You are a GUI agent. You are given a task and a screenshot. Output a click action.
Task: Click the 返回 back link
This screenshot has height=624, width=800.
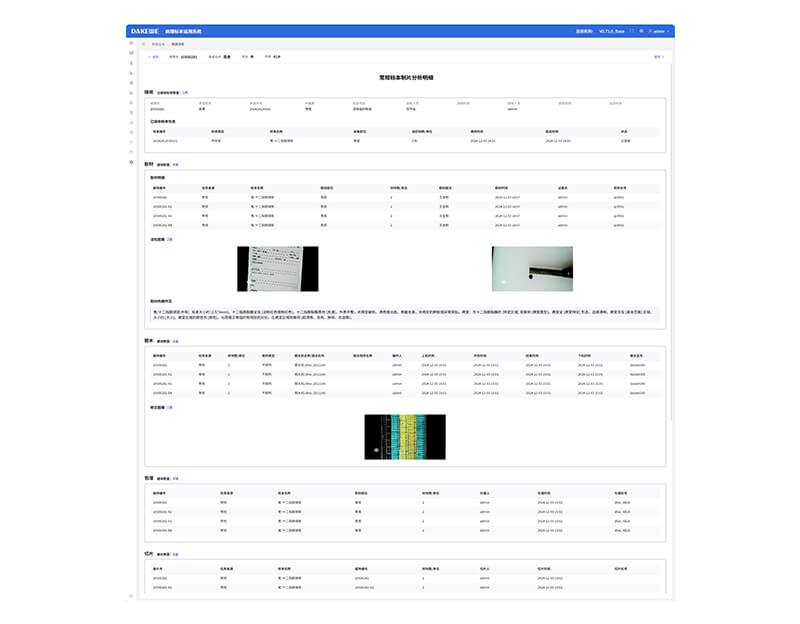click(153, 57)
